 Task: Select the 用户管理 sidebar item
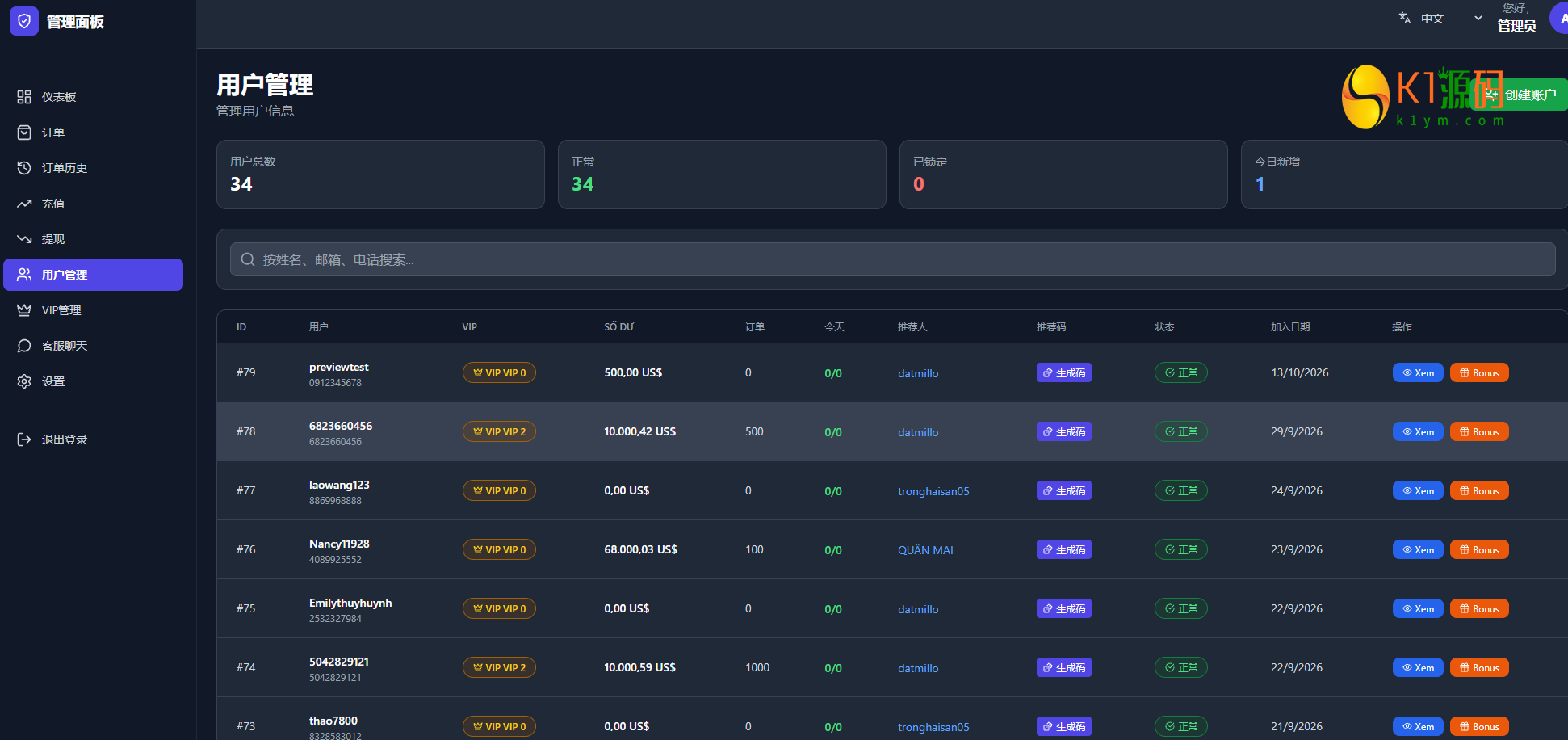93,275
